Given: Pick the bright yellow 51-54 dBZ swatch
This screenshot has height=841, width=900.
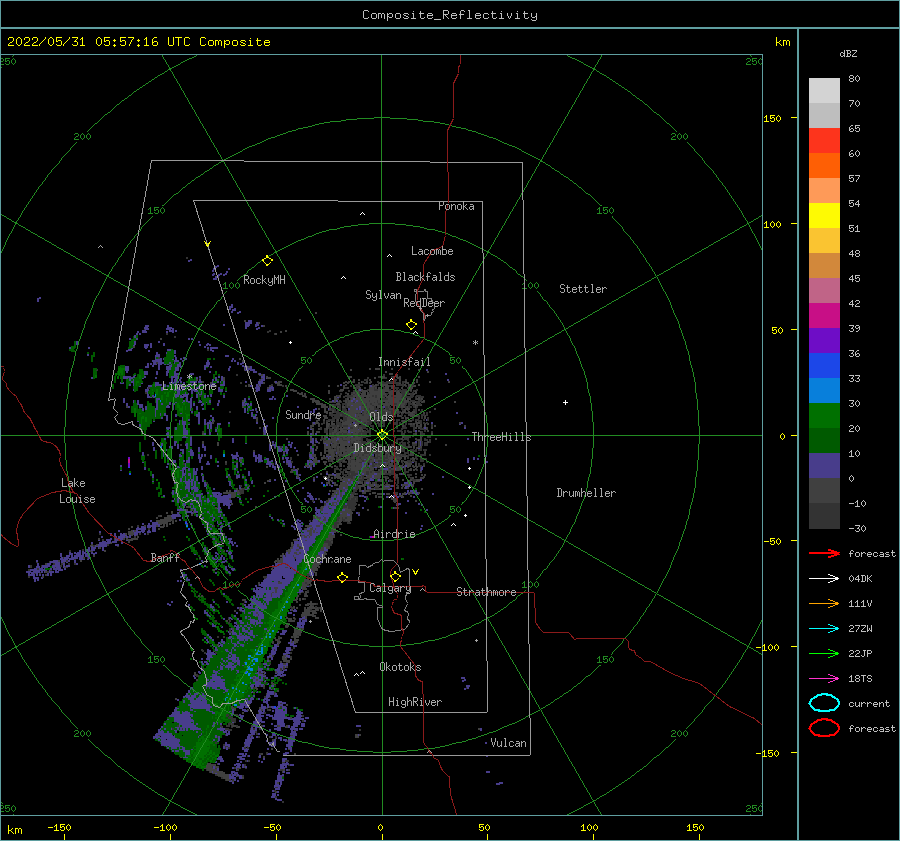Looking at the screenshot, I should pos(824,216).
